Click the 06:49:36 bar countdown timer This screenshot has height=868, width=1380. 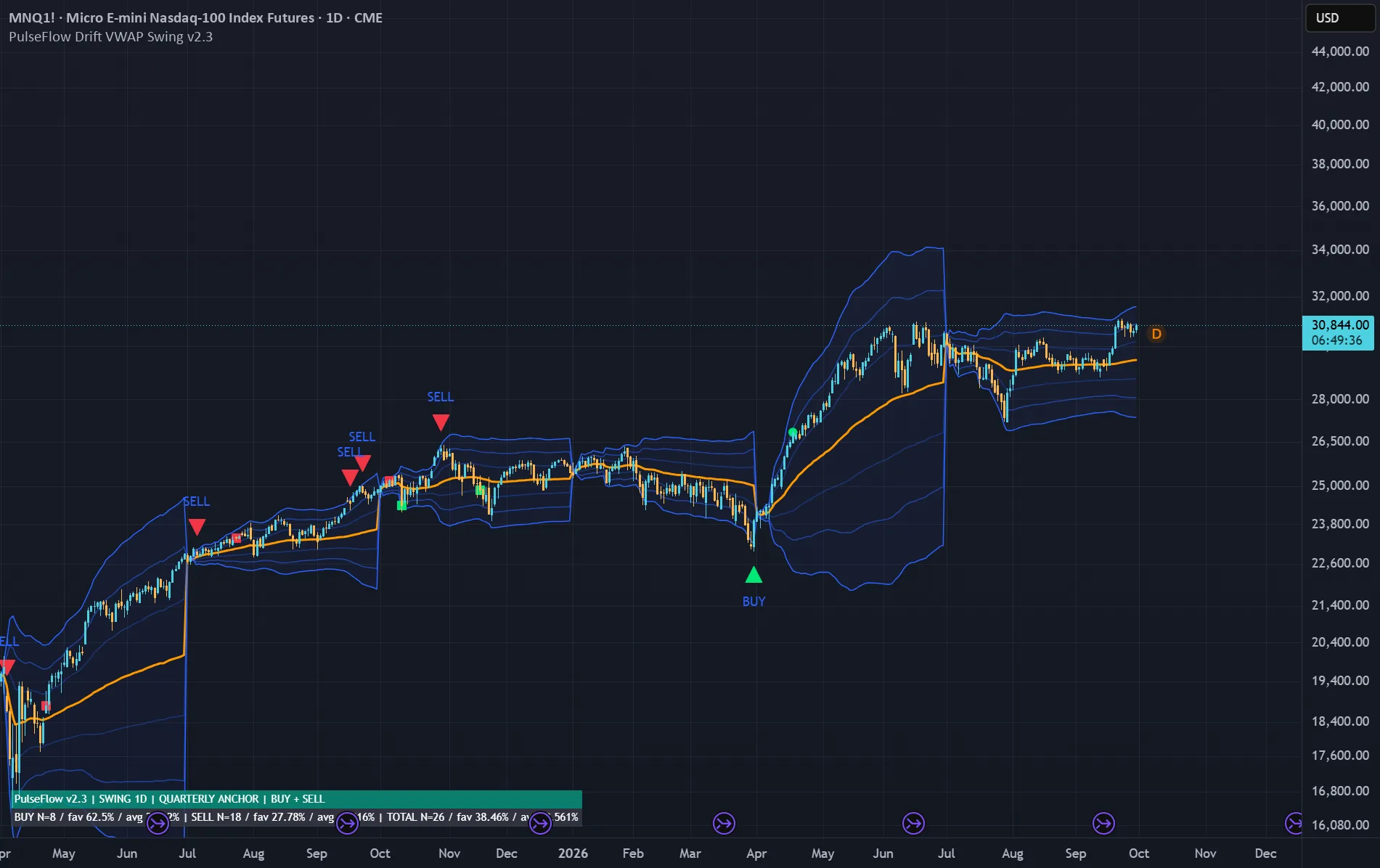[1336, 340]
